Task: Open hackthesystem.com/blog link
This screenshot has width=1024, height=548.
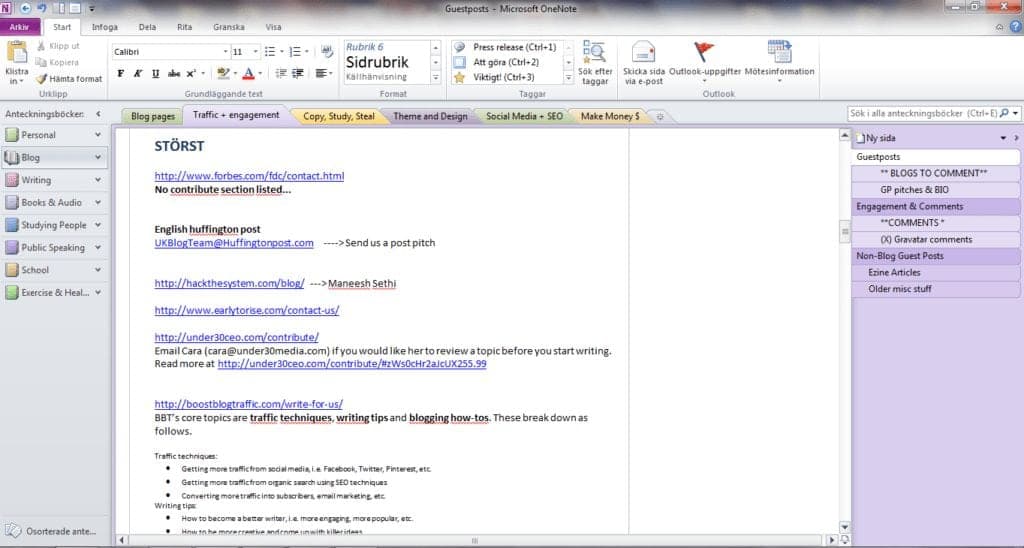Action: pos(229,283)
